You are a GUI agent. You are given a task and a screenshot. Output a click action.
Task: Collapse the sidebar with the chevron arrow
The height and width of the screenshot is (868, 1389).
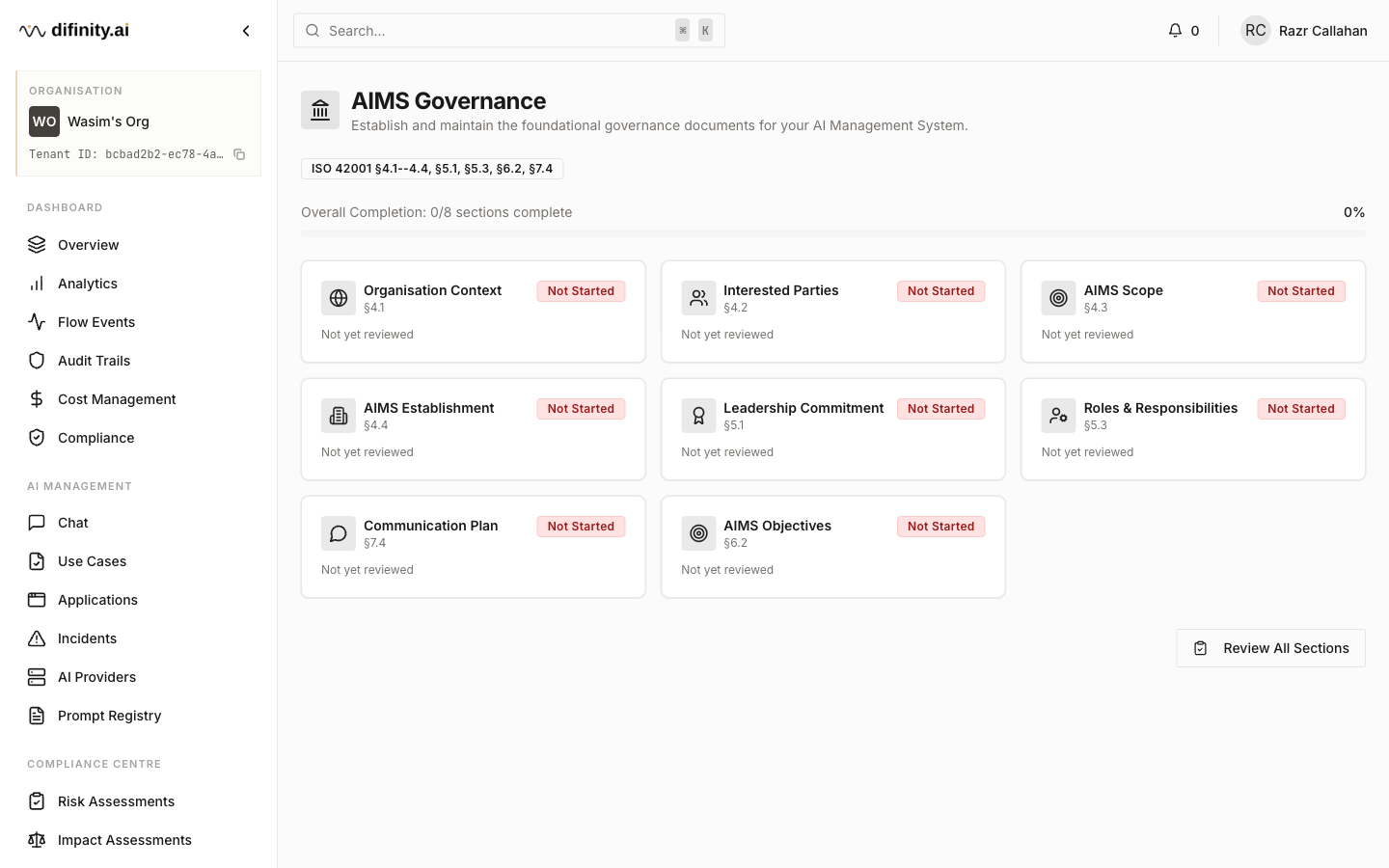[246, 31]
